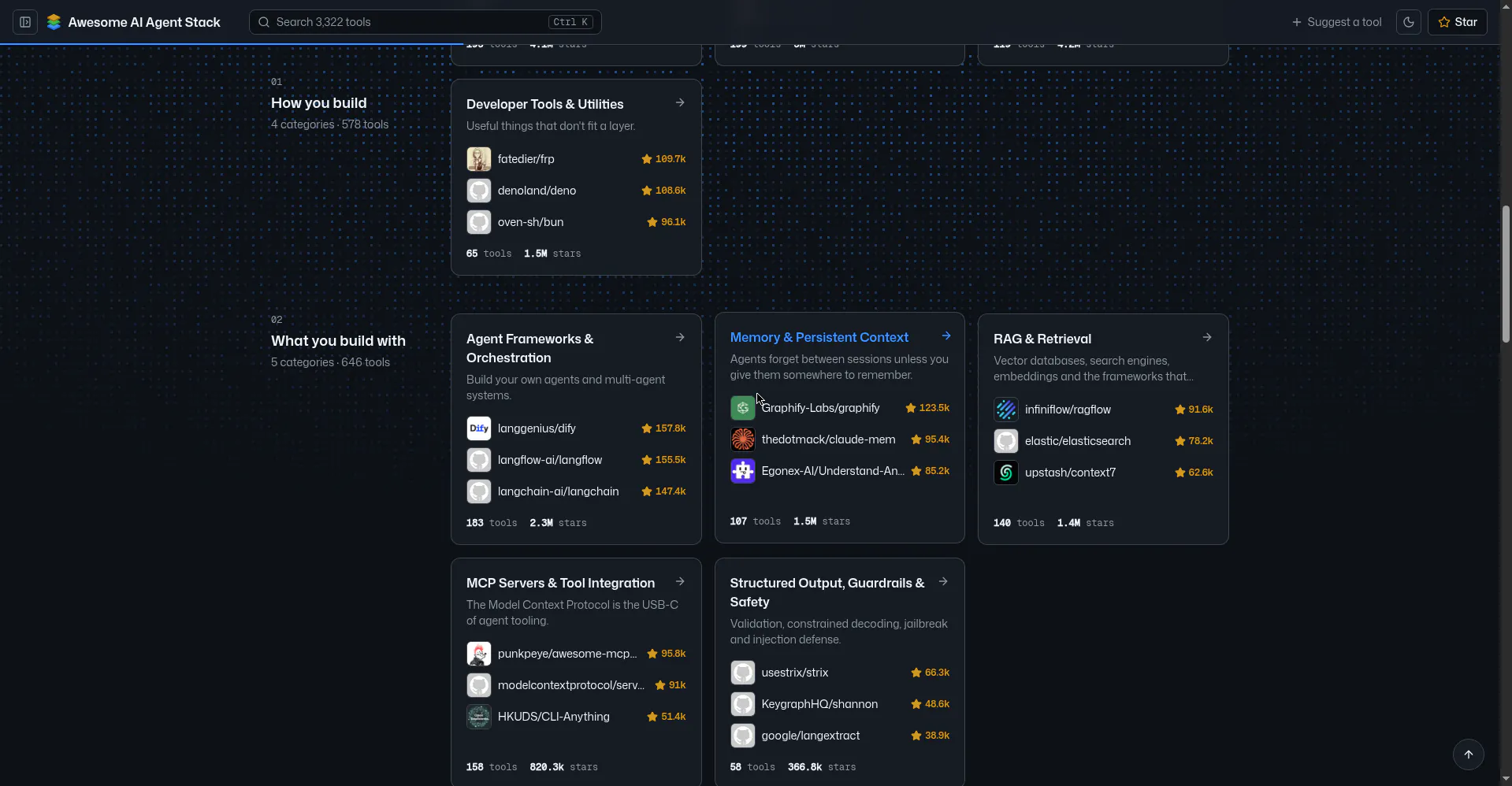Open KeygraphHQ/shannon tool entry

840,704
